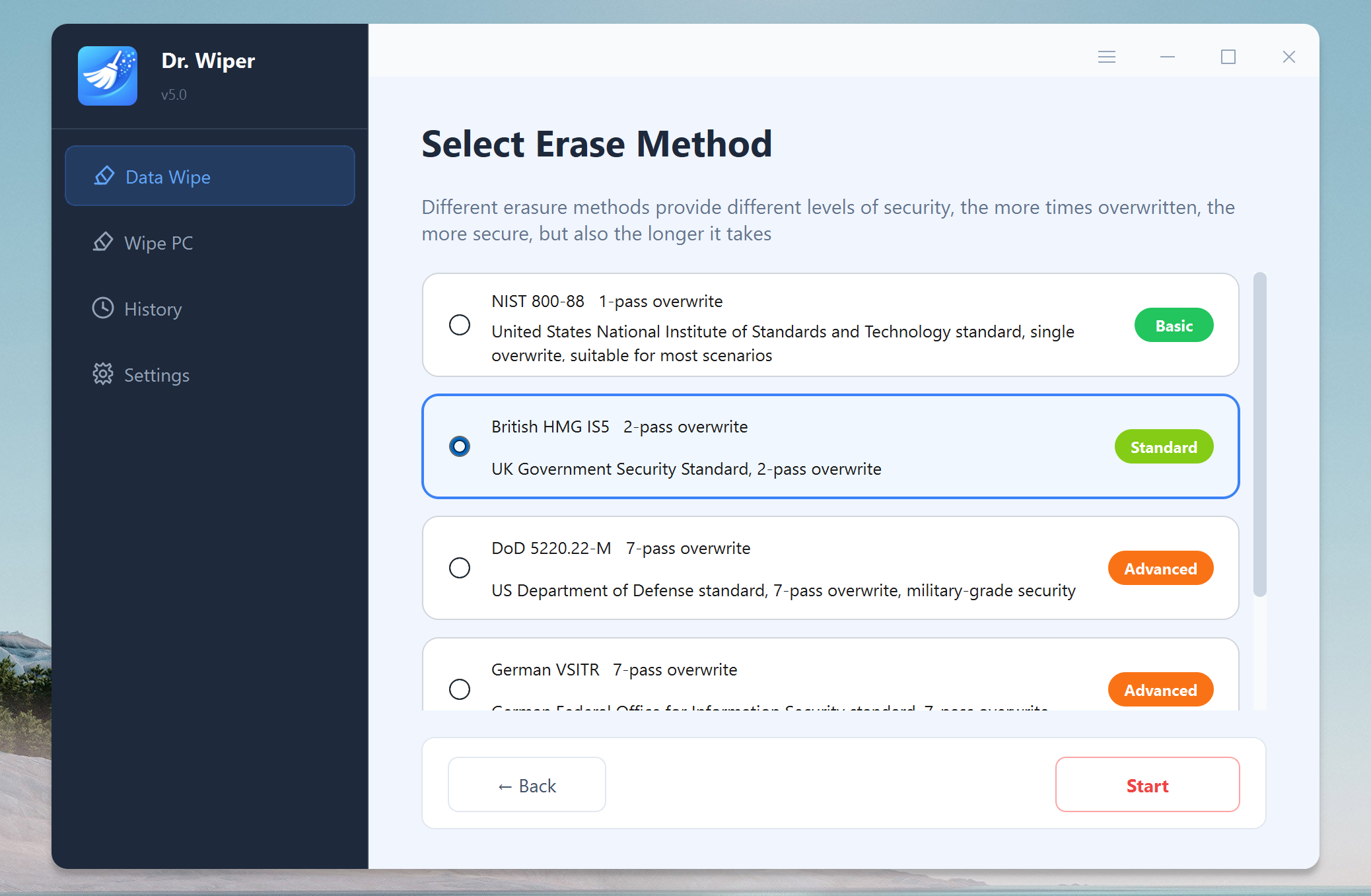This screenshot has width=1371, height=896.
Task: Maximize the Dr. Wiper window
Action: click(x=1228, y=57)
